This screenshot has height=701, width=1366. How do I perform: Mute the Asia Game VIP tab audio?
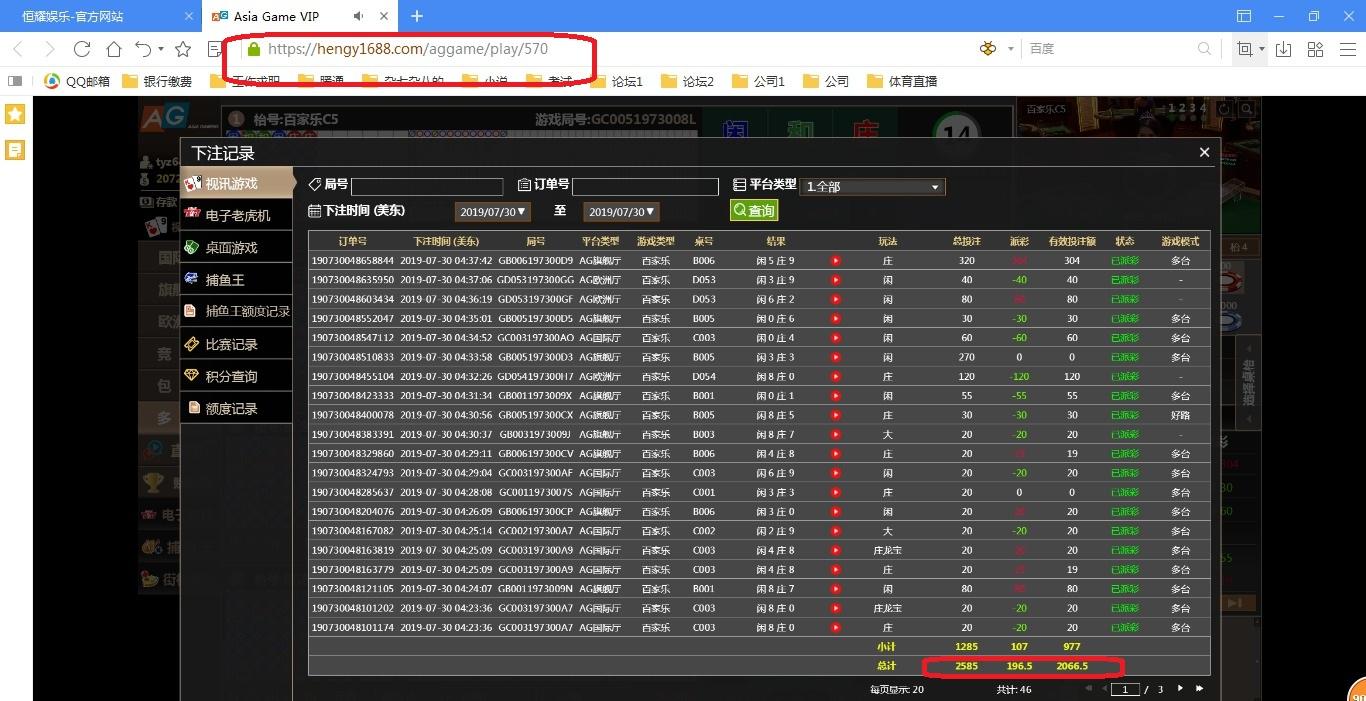click(x=360, y=16)
